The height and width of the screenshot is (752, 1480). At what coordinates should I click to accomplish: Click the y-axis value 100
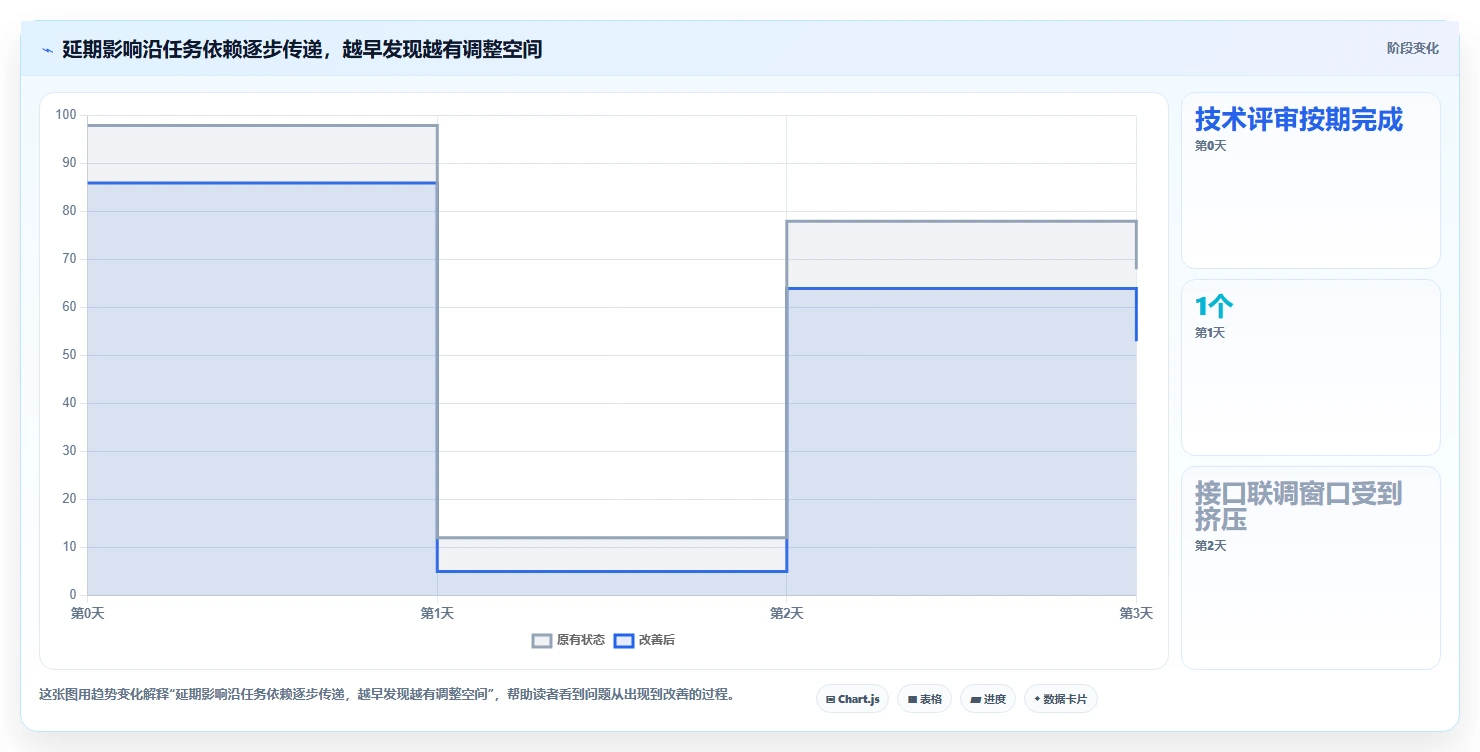click(x=66, y=115)
